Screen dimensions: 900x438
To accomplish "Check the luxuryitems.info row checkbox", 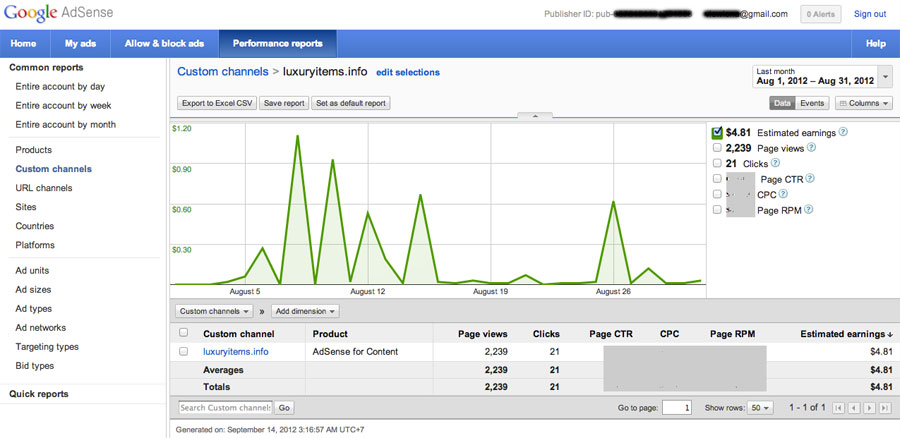I will [x=184, y=351].
